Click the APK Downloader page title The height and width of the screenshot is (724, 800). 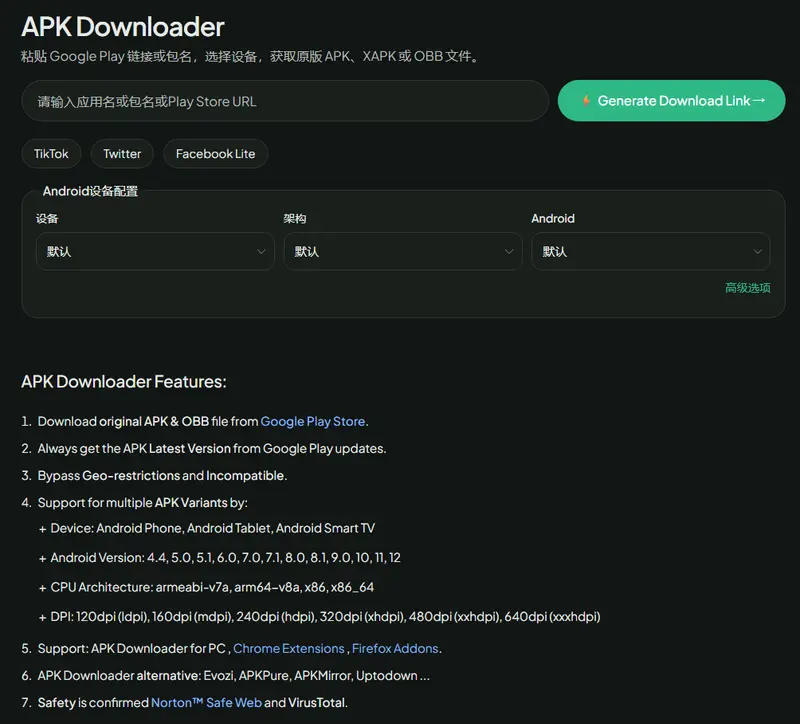[x=122, y=27]
